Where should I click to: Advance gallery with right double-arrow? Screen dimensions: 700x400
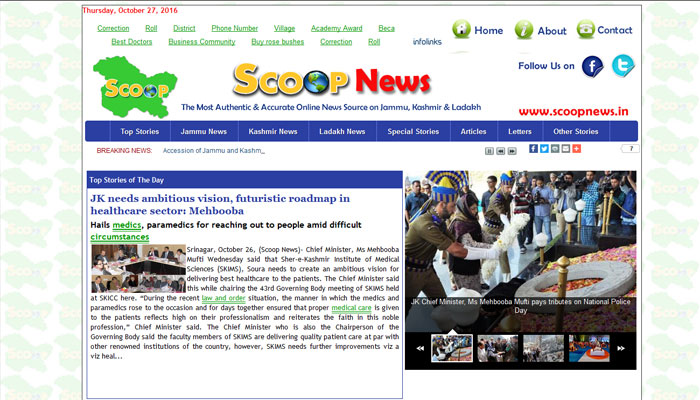coord(621,348)
